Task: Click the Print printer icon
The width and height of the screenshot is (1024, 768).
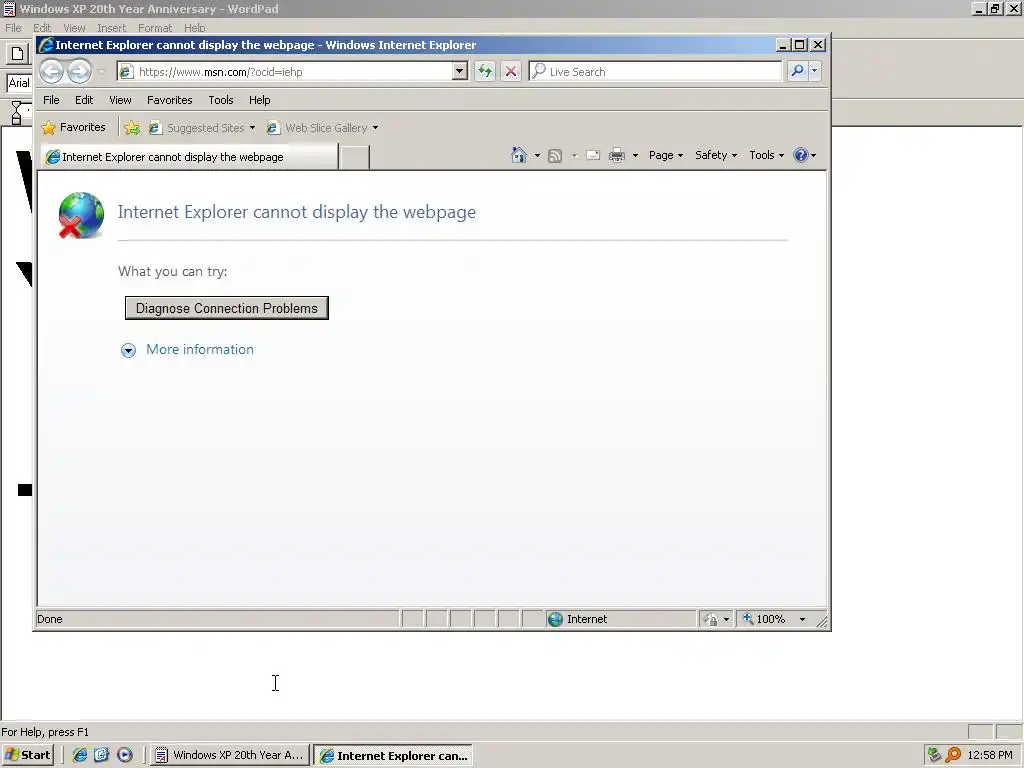Action: [616, 155]
